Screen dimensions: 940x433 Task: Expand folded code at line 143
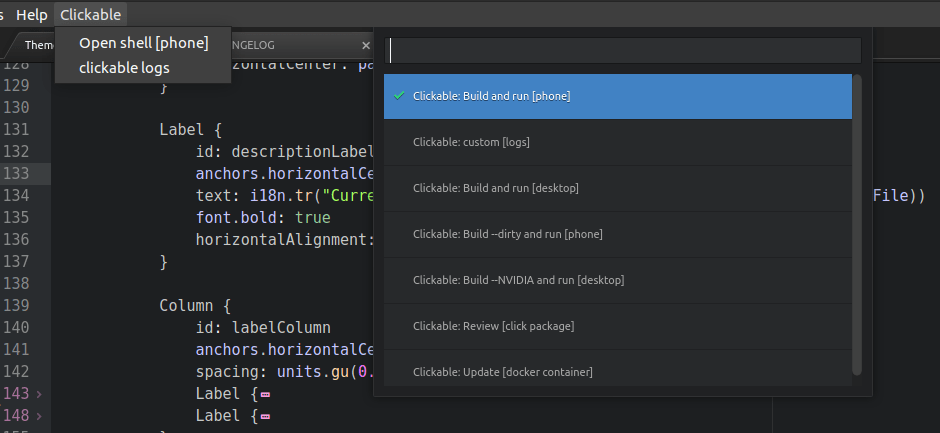39,394
